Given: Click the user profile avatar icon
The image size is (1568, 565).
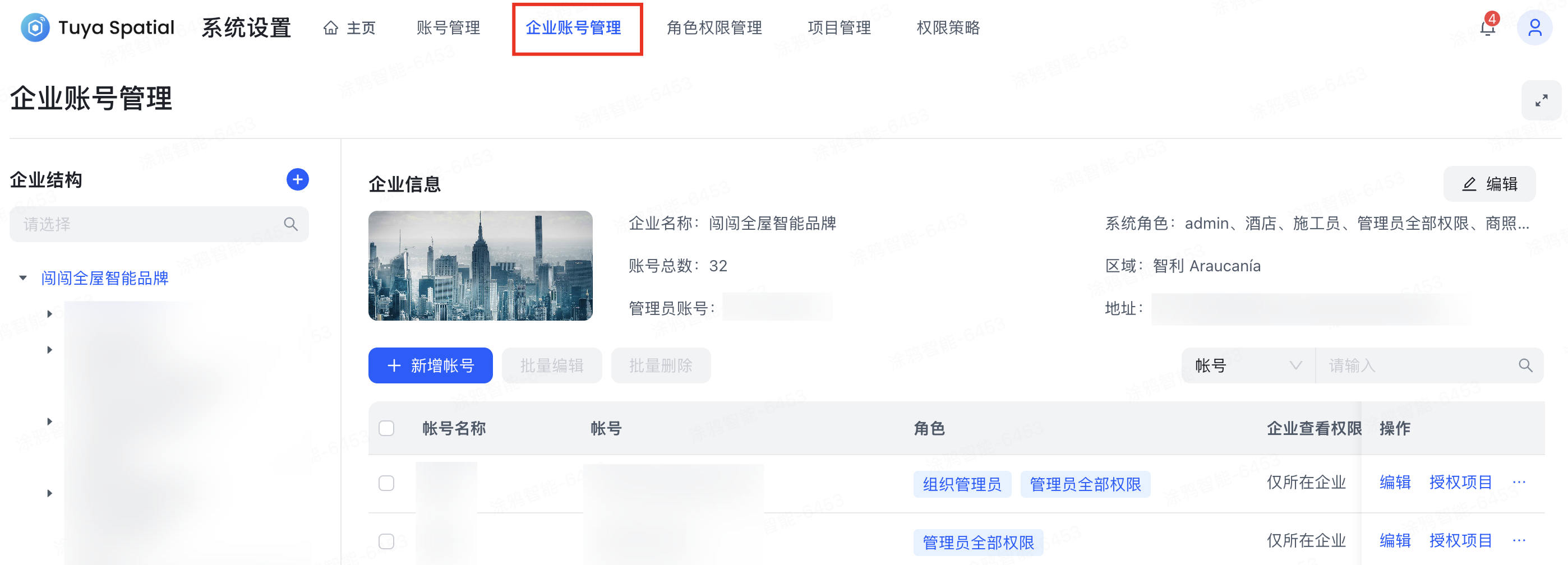Looking at the screenshot, I should coord(1535,27).
